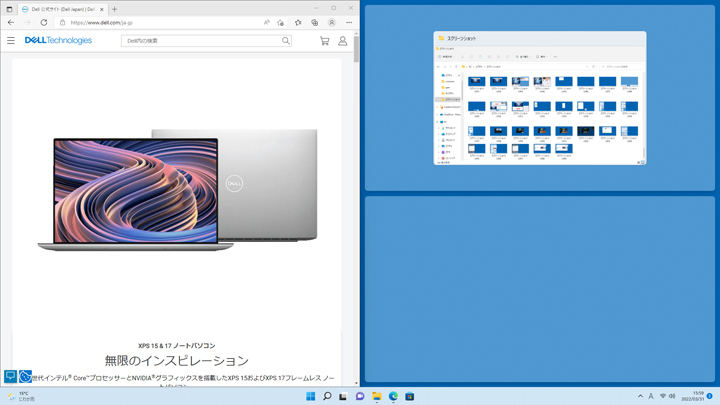Open the Edge profile icon
Image resolution: width=720 pixels, height=405 pixels.
coord(332,22)
